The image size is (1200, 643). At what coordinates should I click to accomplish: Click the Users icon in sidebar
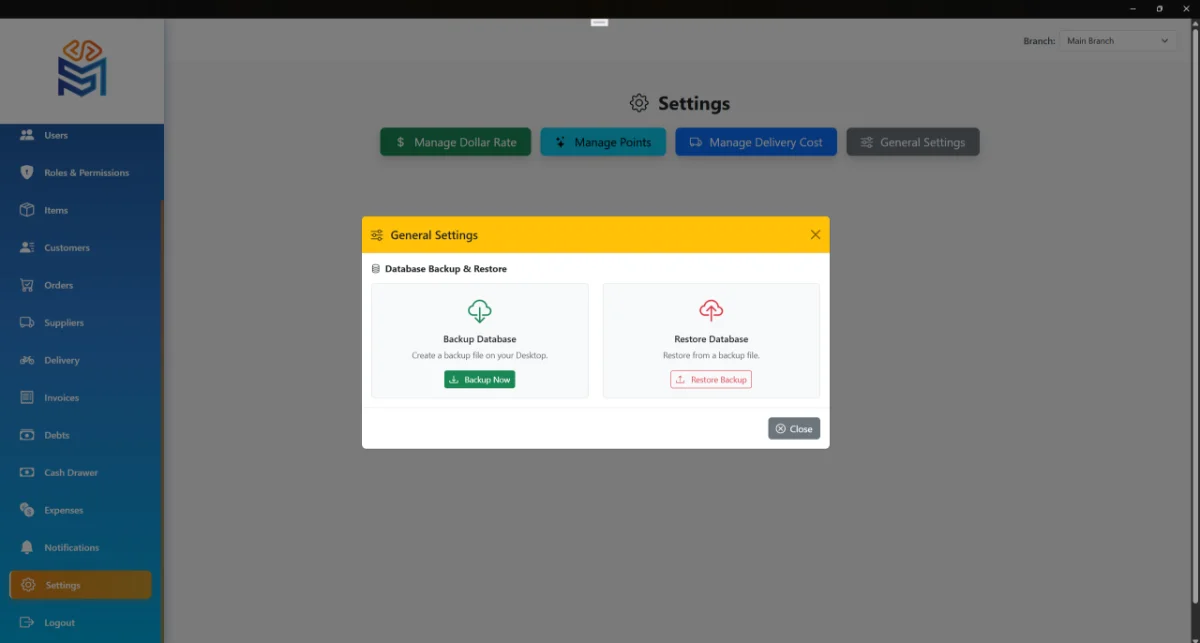click(x=27, y=135)
